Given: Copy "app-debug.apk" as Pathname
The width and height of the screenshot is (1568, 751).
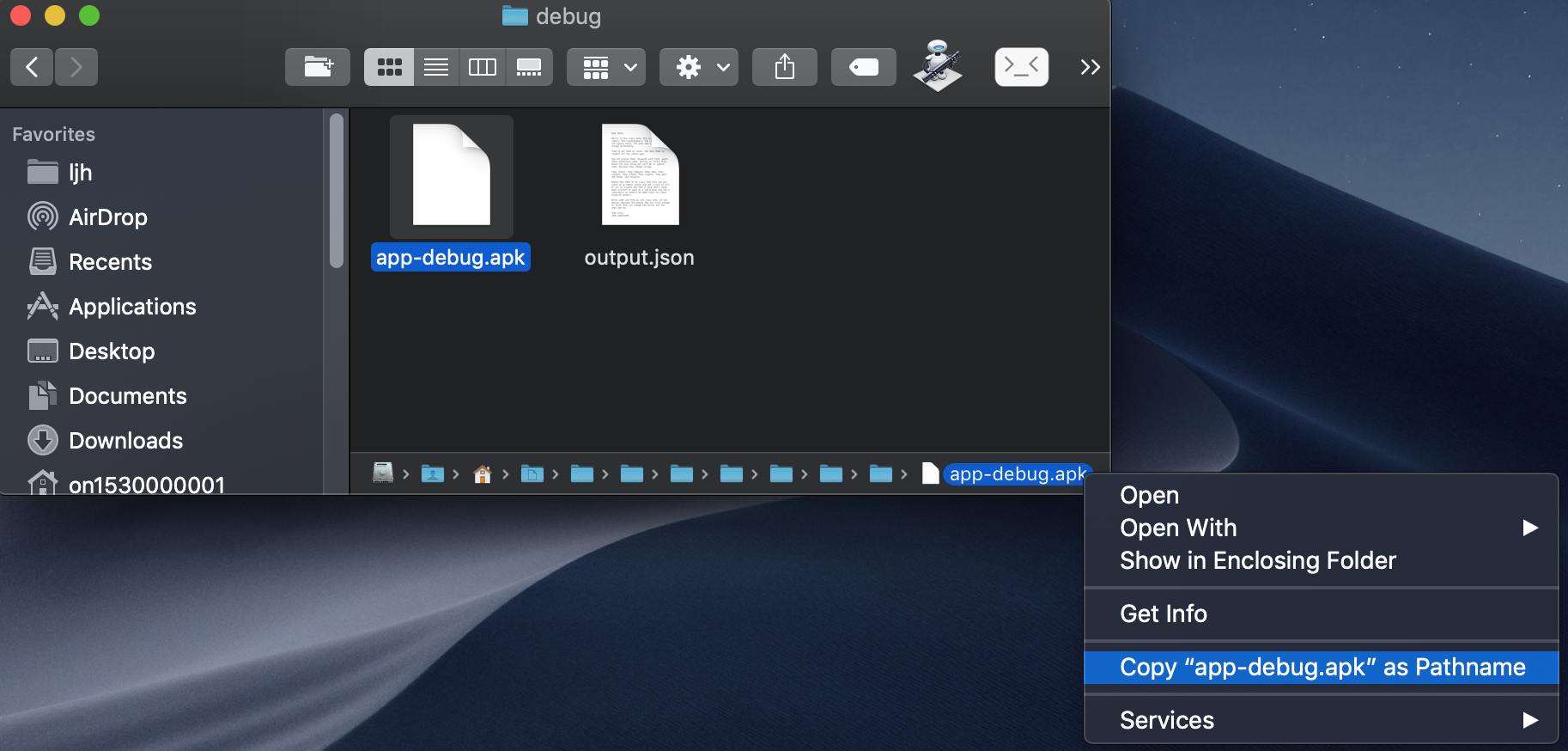Looking at the screenshot, I should tap(1321, 667).
